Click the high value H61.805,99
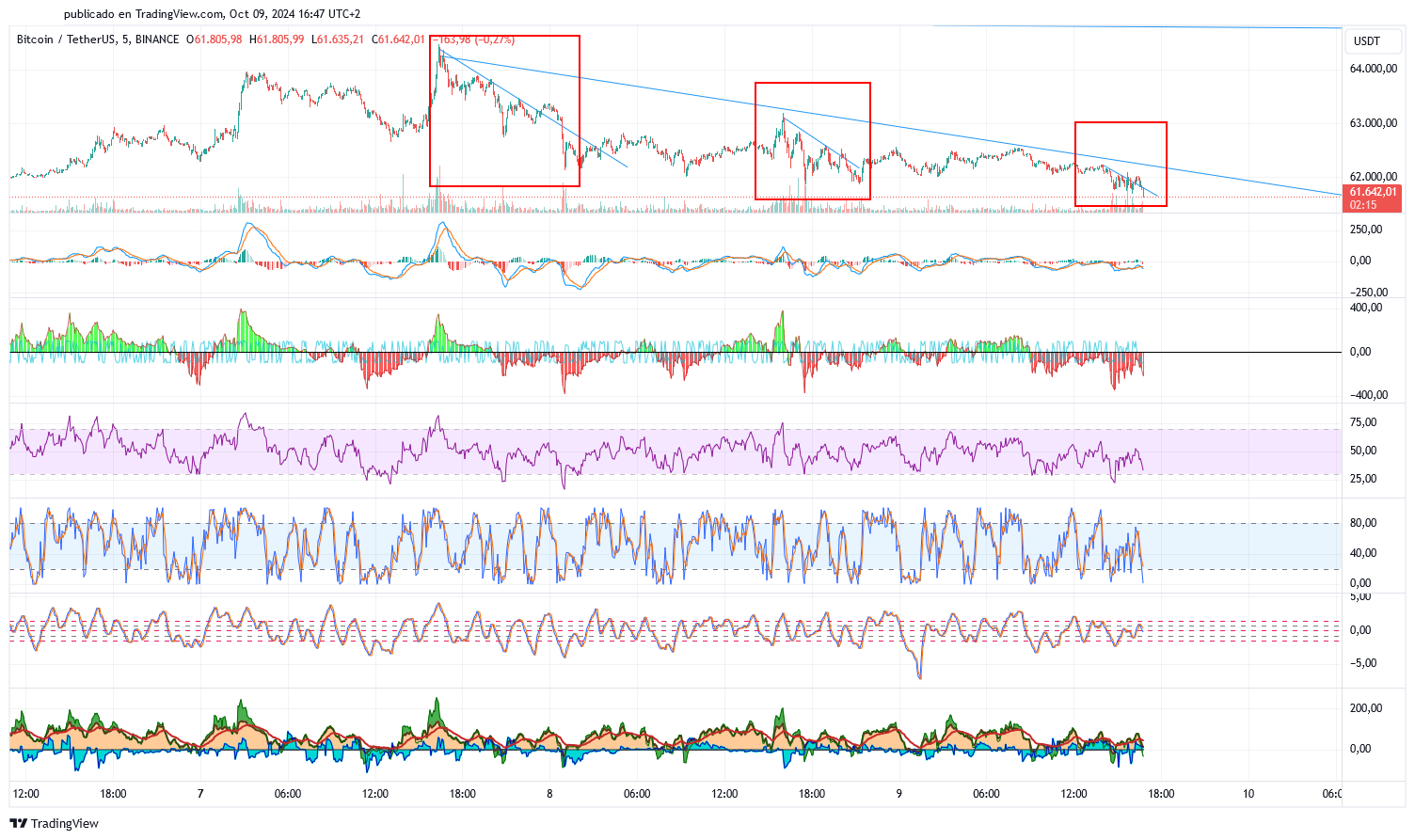 click(277, 40)
